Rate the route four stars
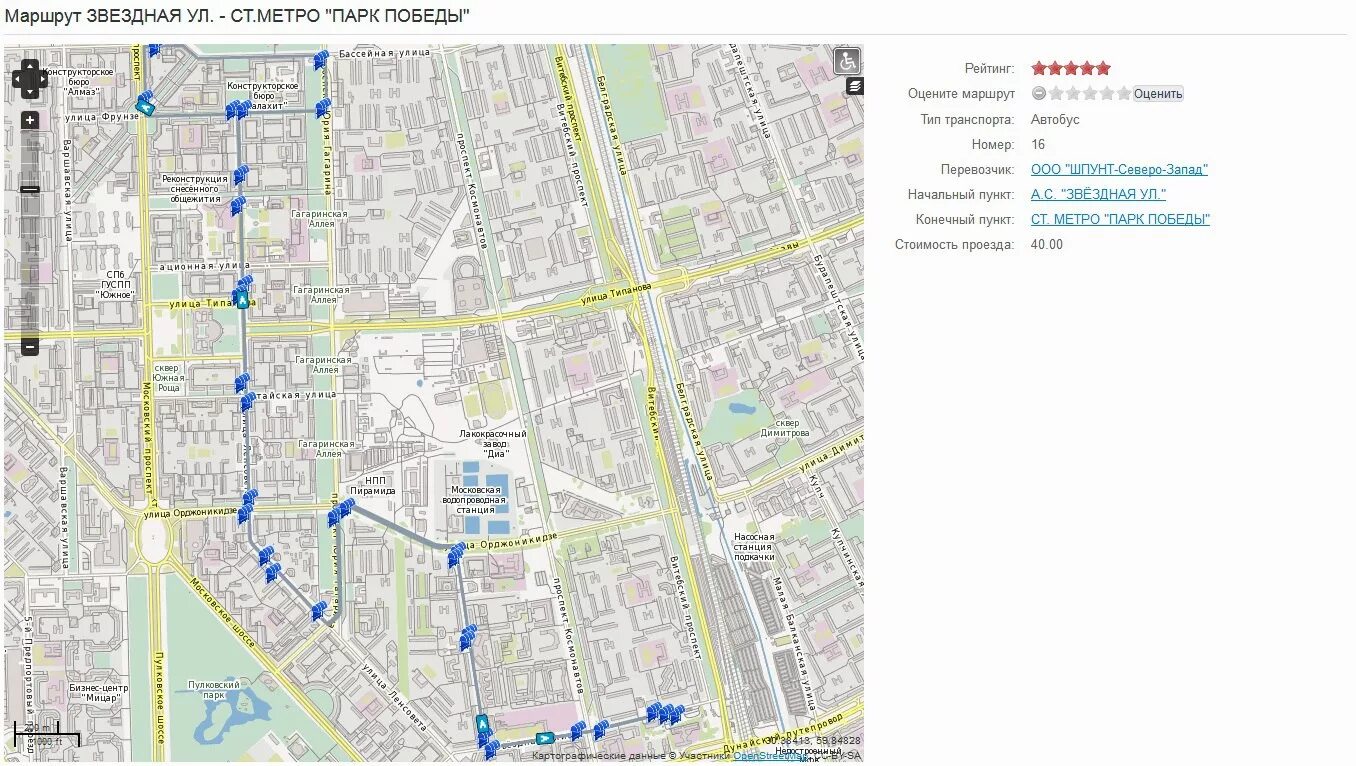The width and height of the screenshot is (1356, 766). [1107, 93]
